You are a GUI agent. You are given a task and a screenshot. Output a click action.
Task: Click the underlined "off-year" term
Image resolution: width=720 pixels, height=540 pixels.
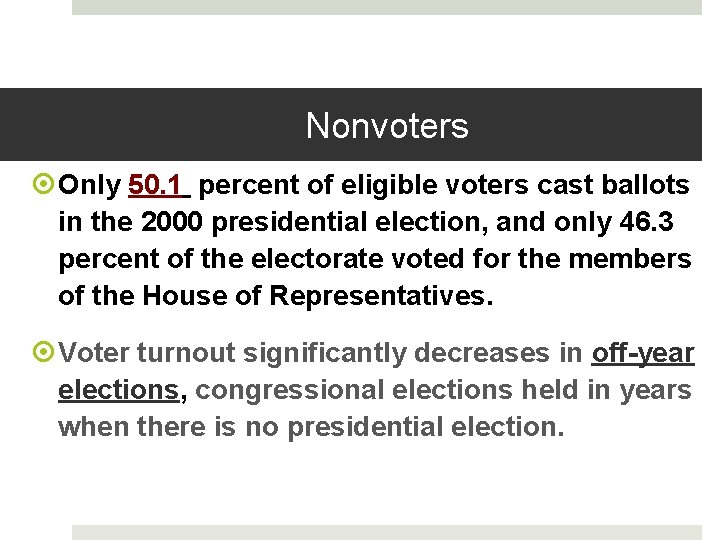click(641, 353)
